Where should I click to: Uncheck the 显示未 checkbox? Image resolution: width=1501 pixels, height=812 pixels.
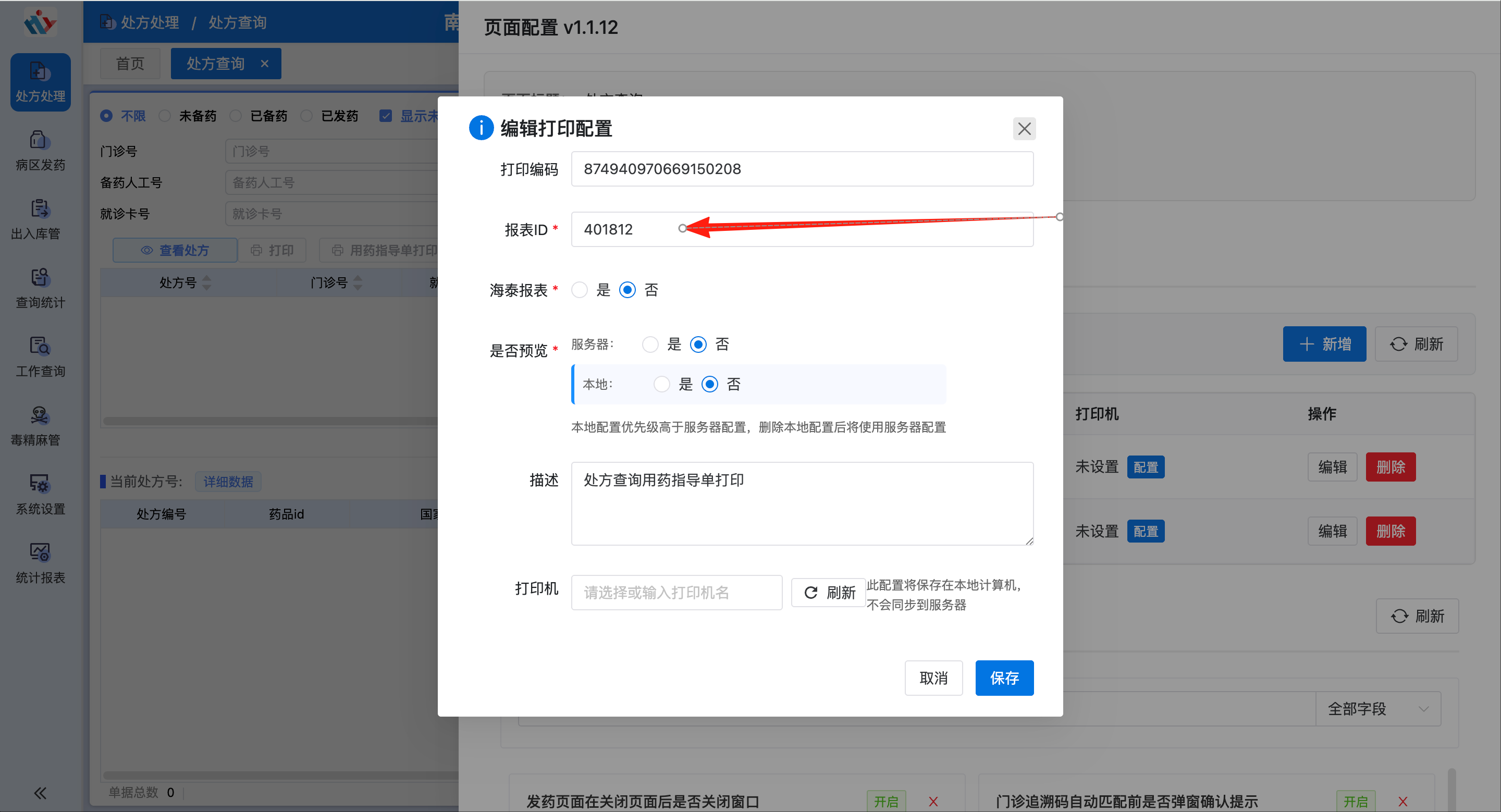[386, 115]
